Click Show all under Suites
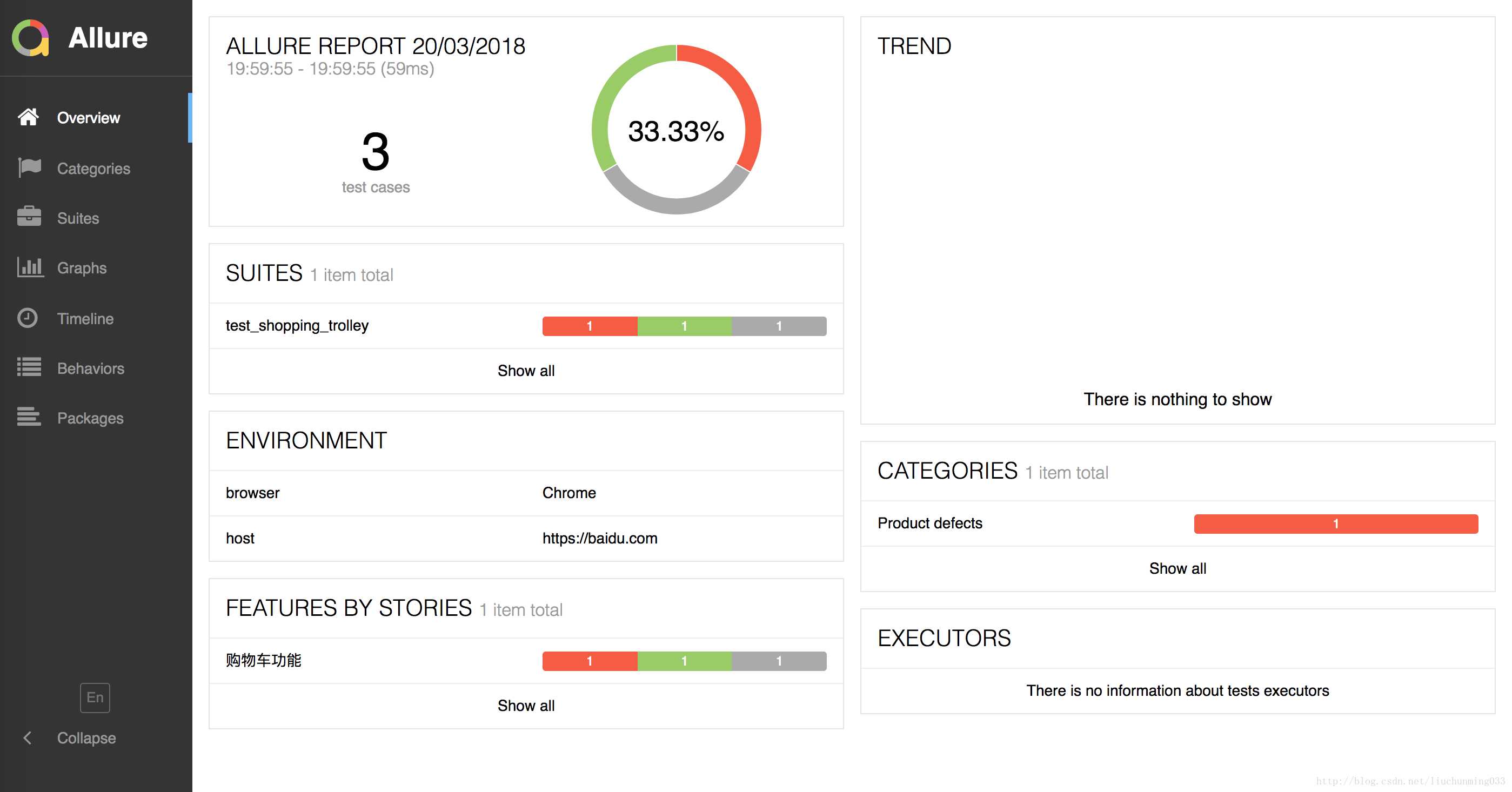This screenshot has height=792, width=1512. point(526,370)
